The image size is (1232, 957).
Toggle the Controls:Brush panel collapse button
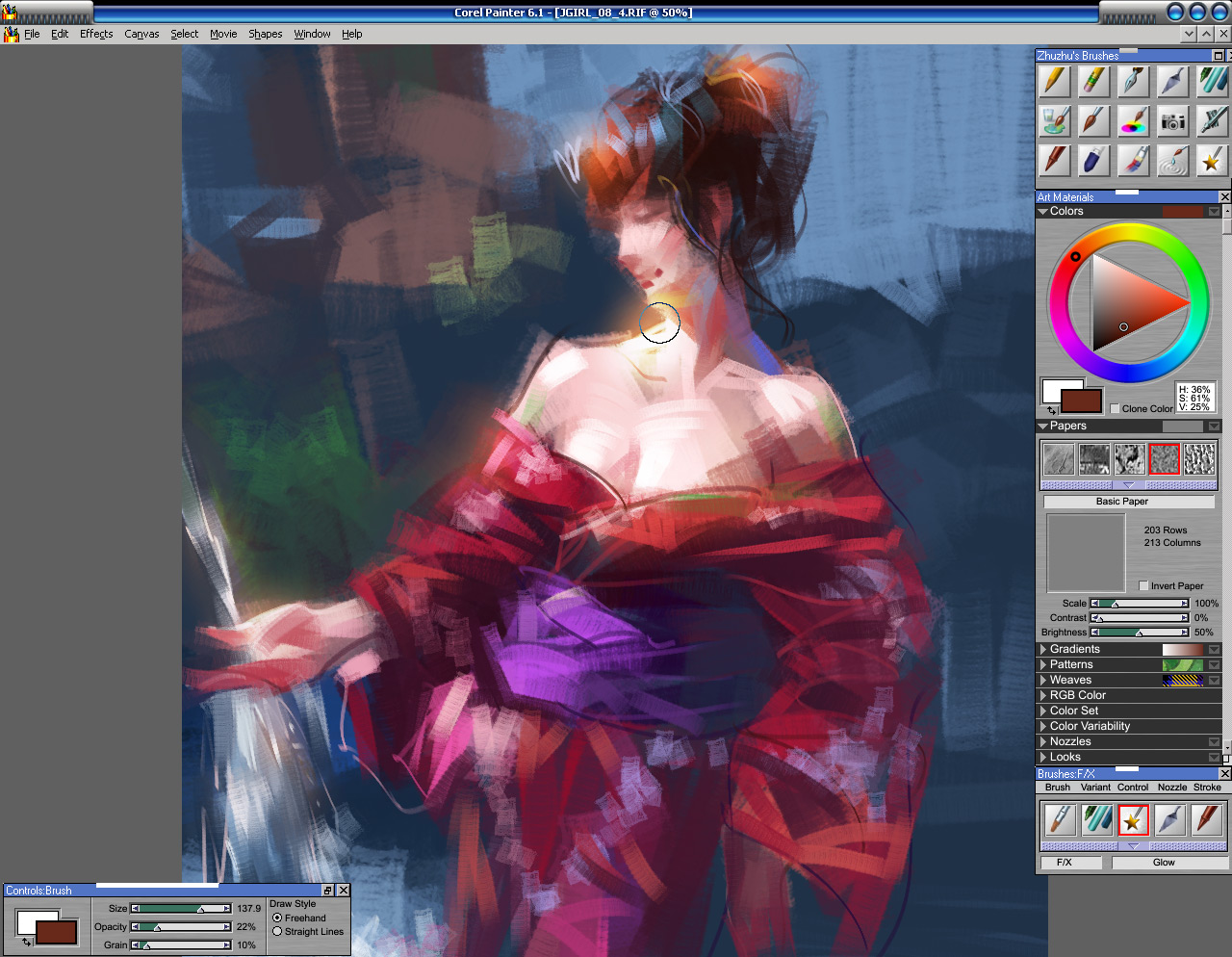[x=327, y=891]
